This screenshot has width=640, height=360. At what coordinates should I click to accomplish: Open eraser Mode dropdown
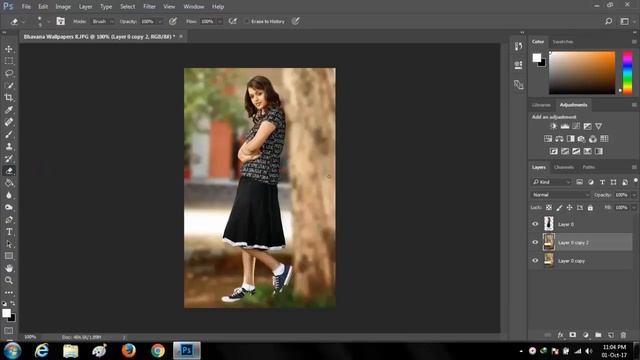pyautogui.click(x=102, y=21)
